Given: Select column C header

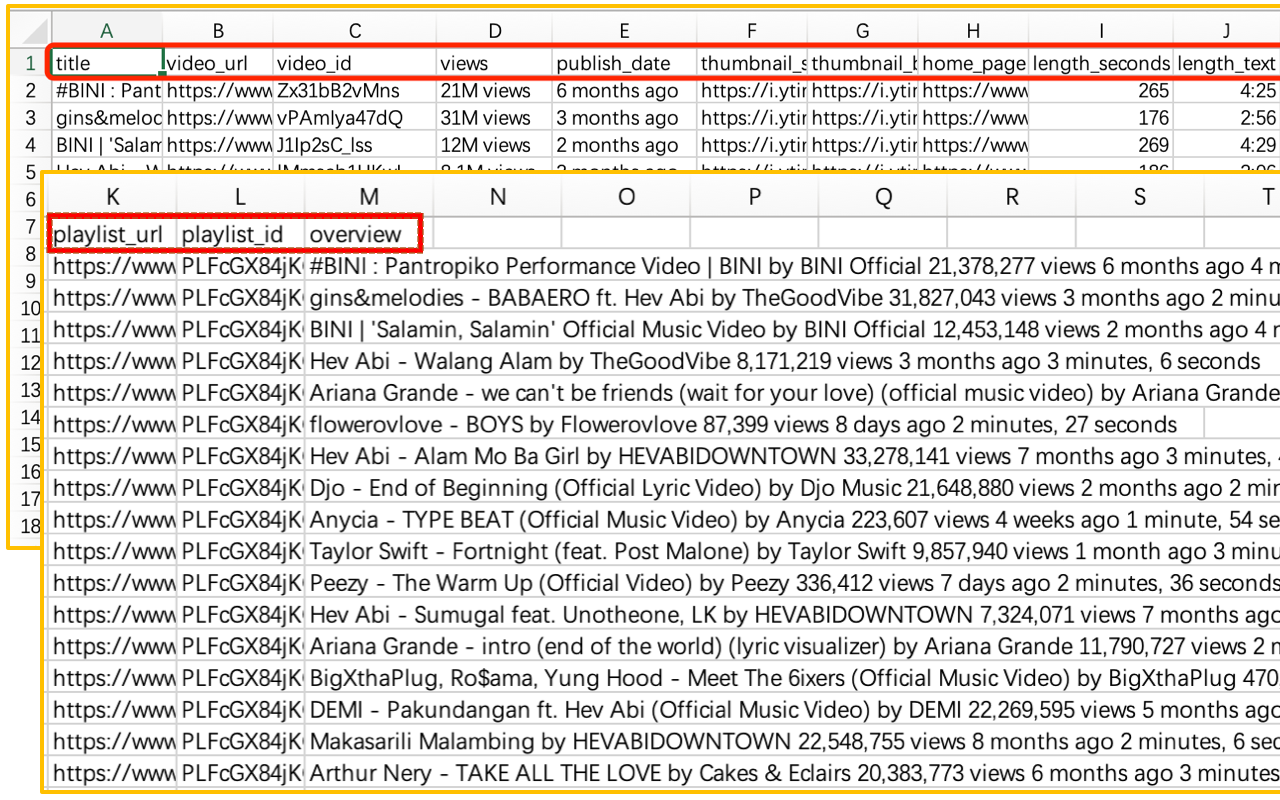Looking at the screenshot, I should pos(355,30).
